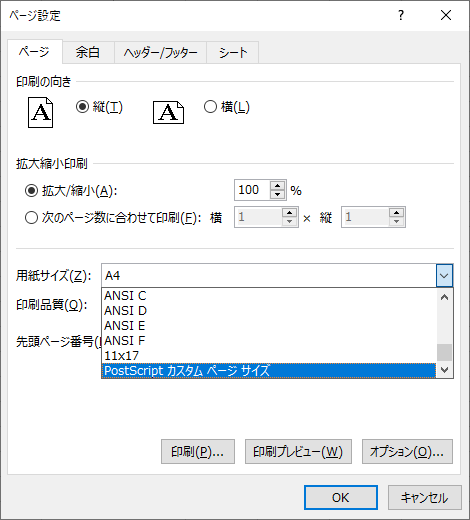
Task: Decrease the 縦 pages-tall spinner
Action: (x=396, y=221)
